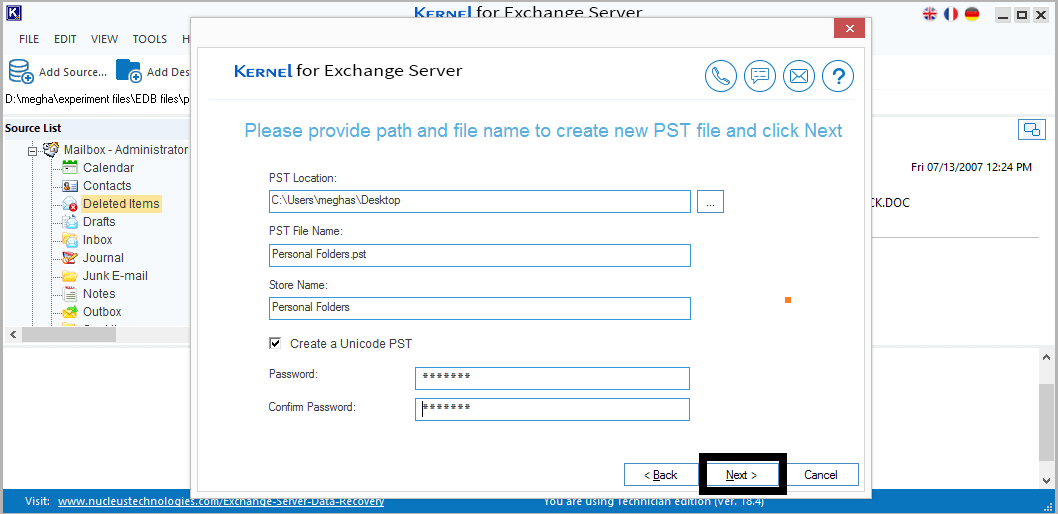
Task: Click the Drafts folder icon
Action: 70,221
